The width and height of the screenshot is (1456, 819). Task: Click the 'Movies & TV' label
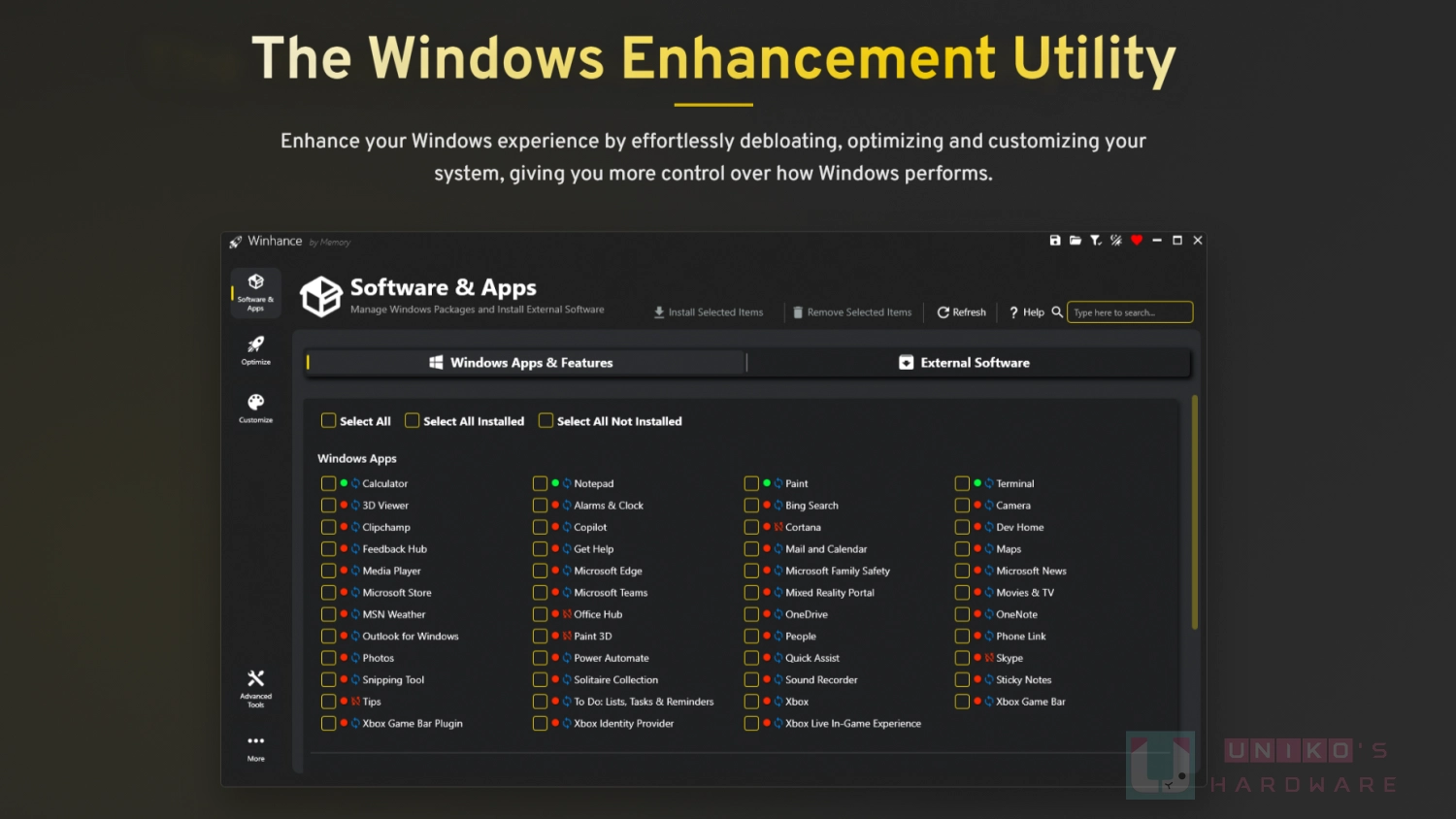click(x=1025, y=593)
